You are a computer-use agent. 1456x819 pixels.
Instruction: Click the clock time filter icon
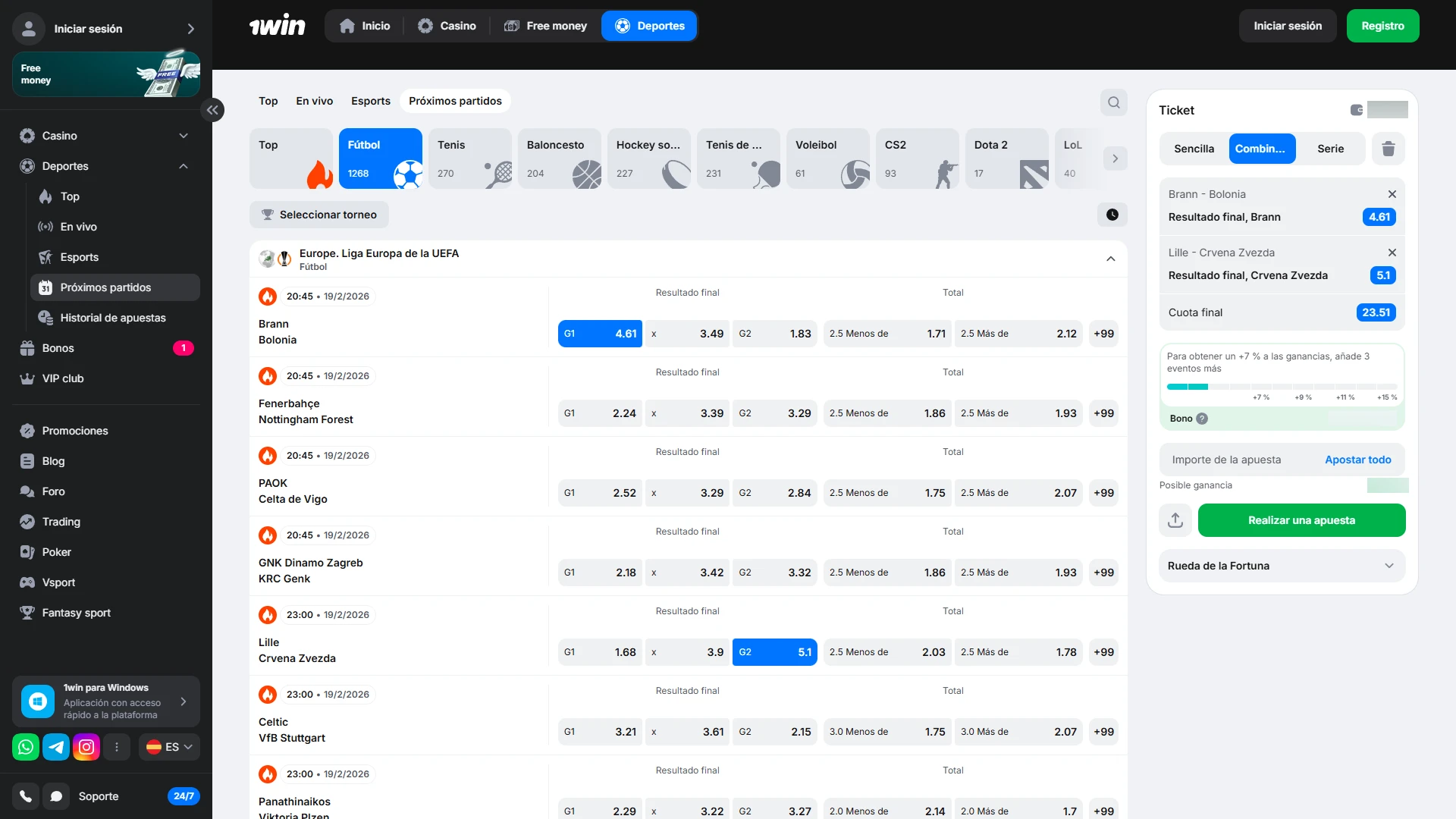pyautogui.click(x=1112, y=215)
